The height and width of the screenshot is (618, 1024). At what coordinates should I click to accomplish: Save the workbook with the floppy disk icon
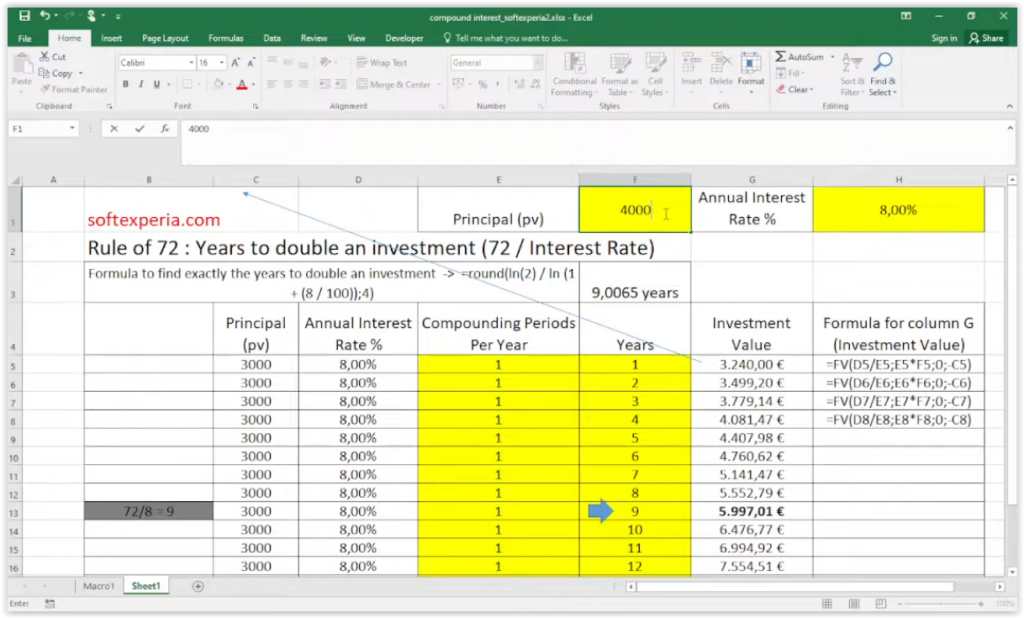coord(24,16)
